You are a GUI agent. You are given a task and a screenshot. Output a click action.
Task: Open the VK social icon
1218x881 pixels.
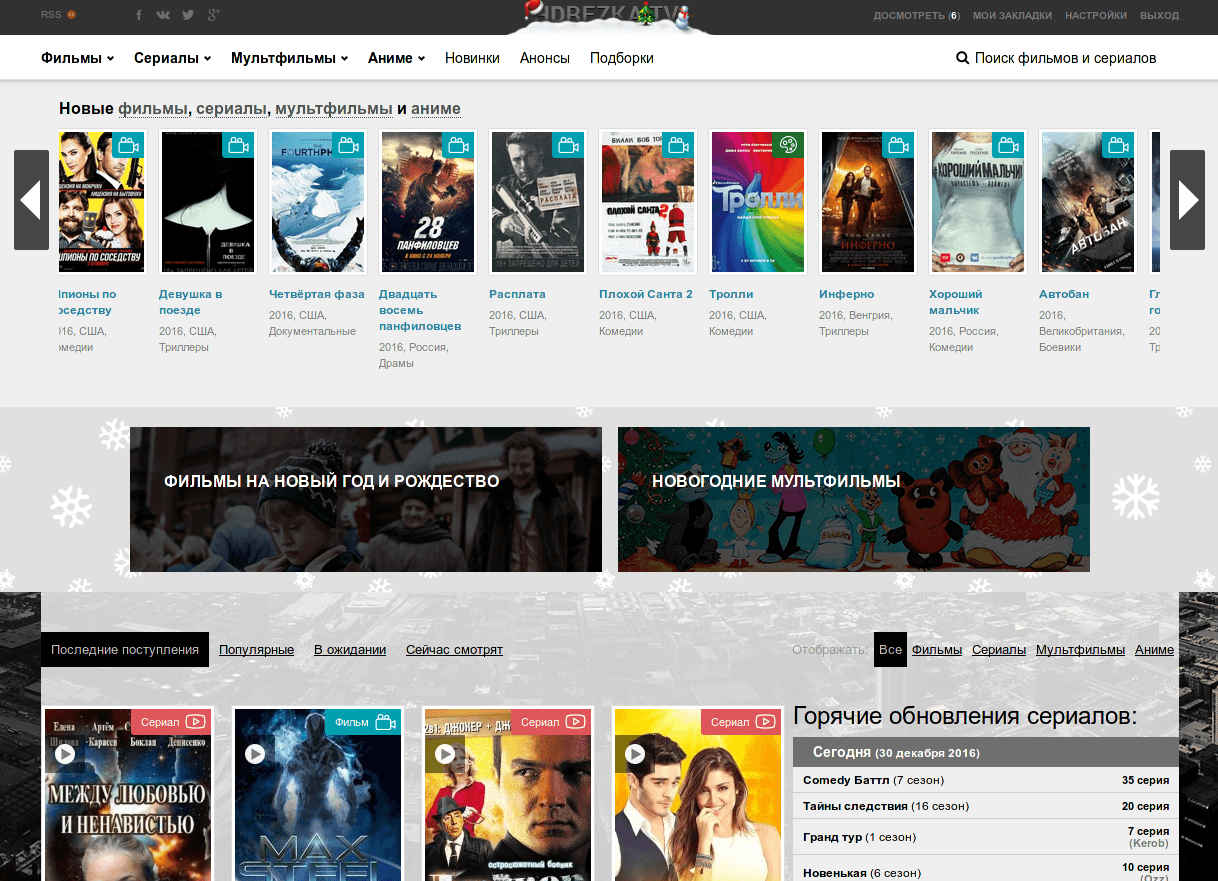coord(163,15)
